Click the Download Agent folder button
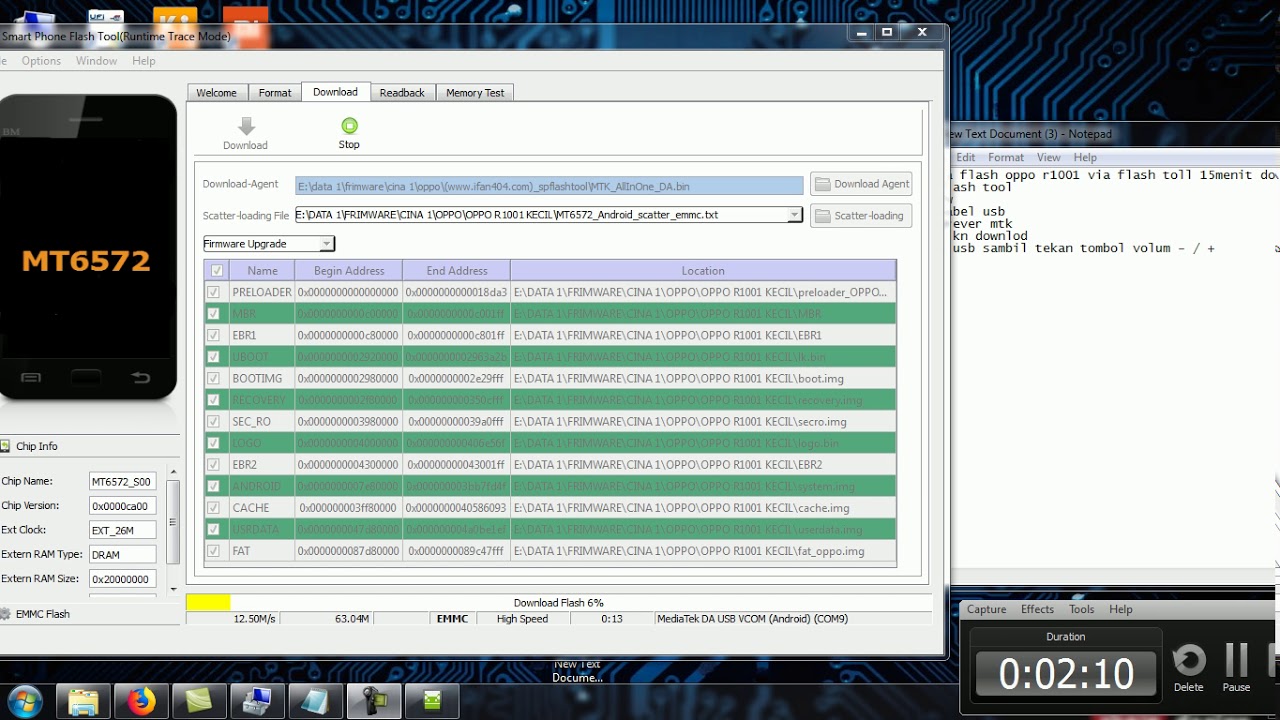The width and height of the screenshot is (1280, 720). click(861, 184)
